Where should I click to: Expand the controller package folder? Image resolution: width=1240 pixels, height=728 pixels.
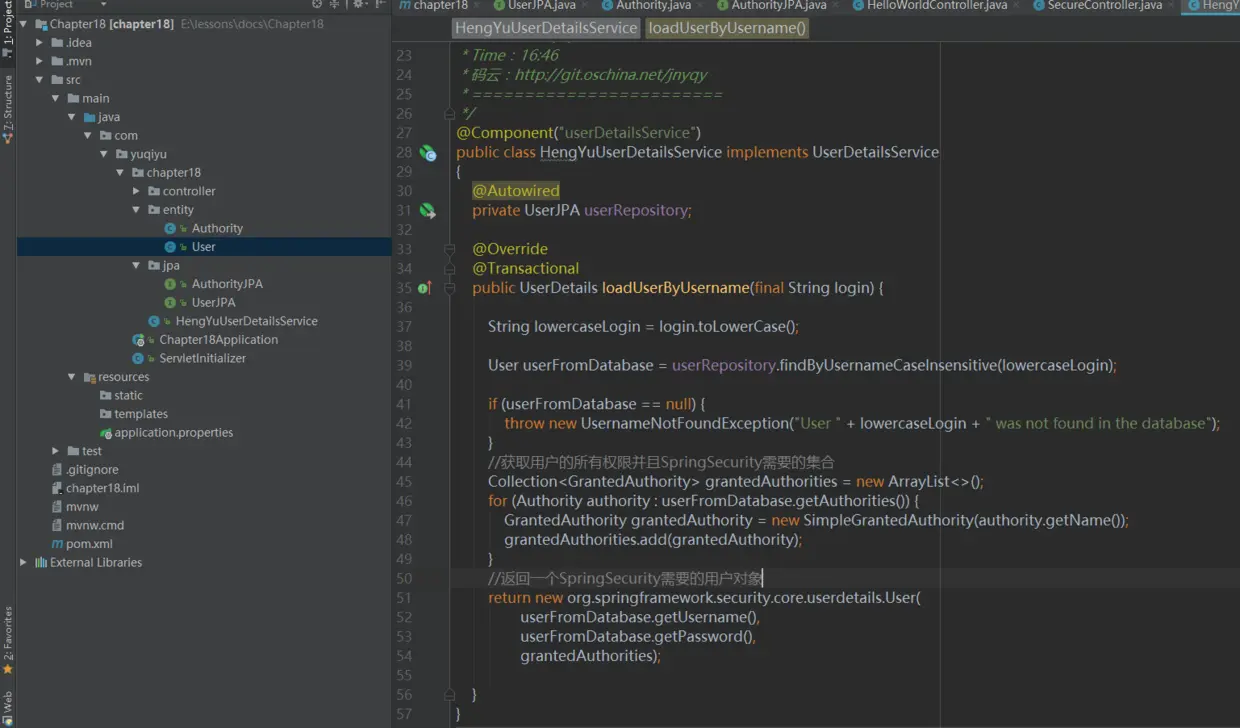click(x=137, y=191)
